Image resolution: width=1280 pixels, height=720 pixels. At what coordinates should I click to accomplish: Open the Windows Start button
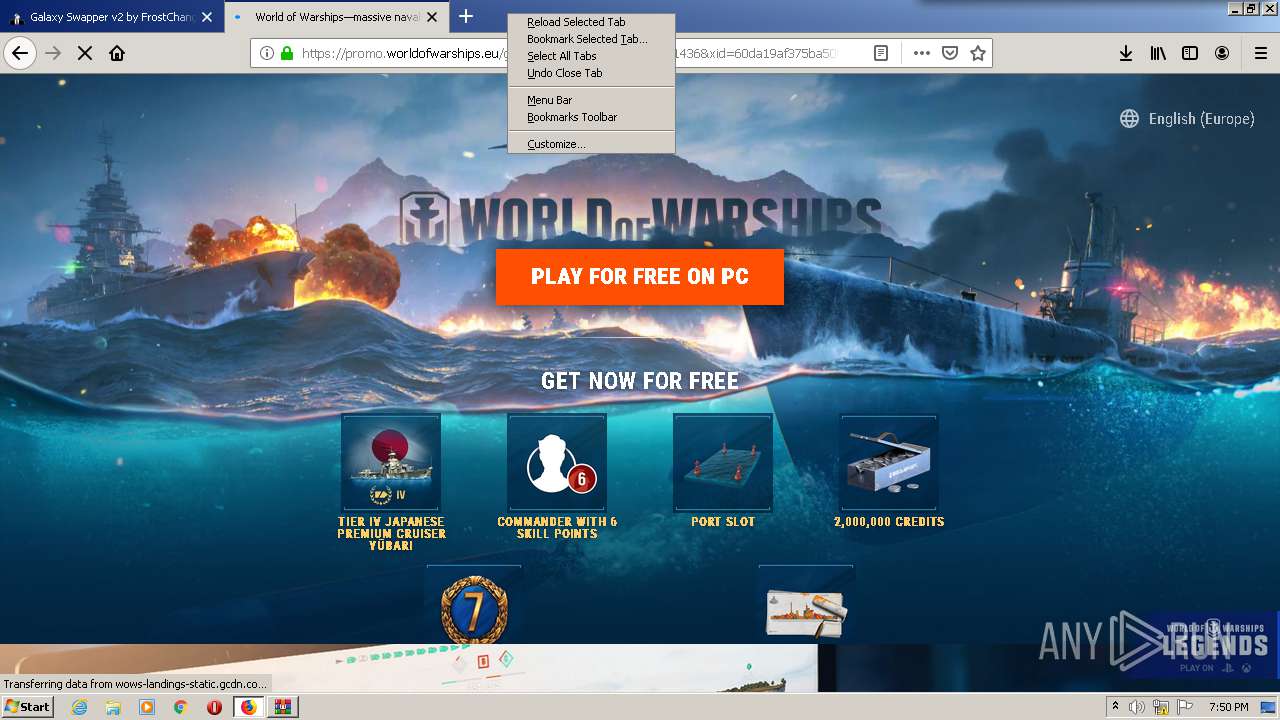pos(27,706)
